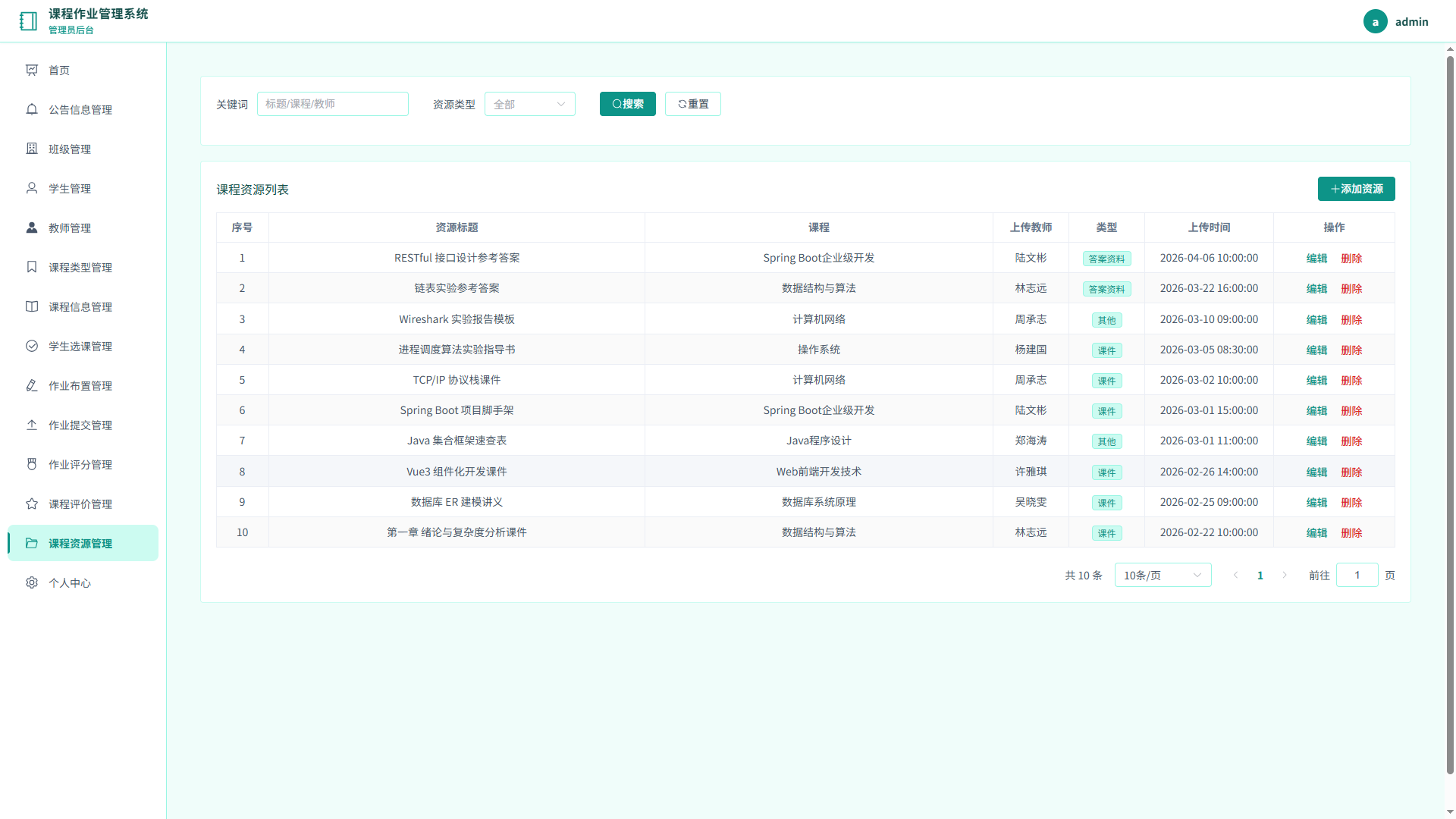Click the upload arrow icon for submissions
1456x819 pixels.
pos(32,425)
